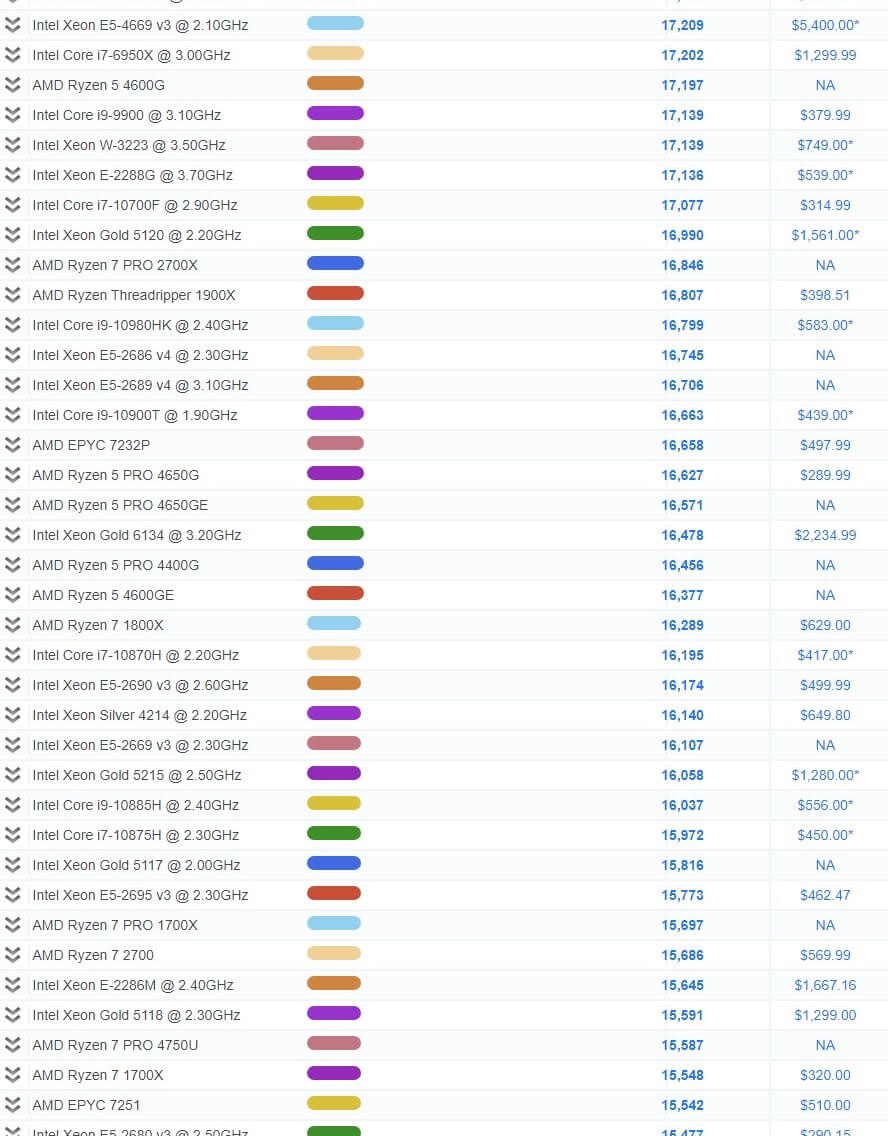Click the $5,400.00* price
The image size is (888, 1136).
(825, 25)
